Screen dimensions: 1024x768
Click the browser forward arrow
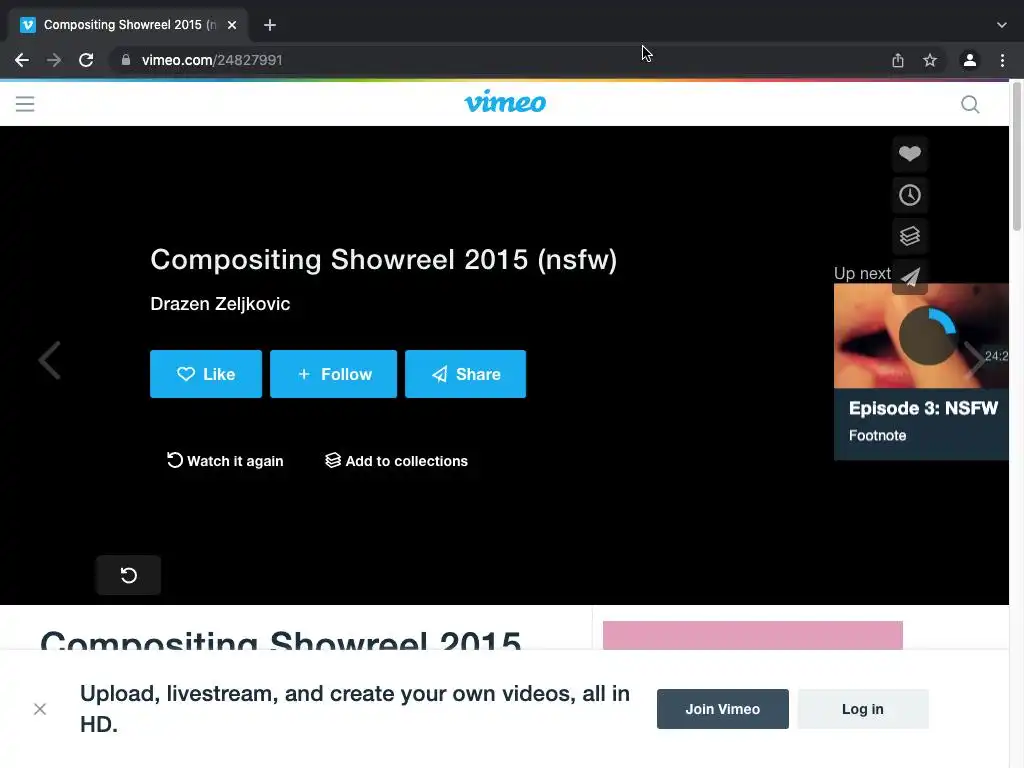click(x=54, y=60)
